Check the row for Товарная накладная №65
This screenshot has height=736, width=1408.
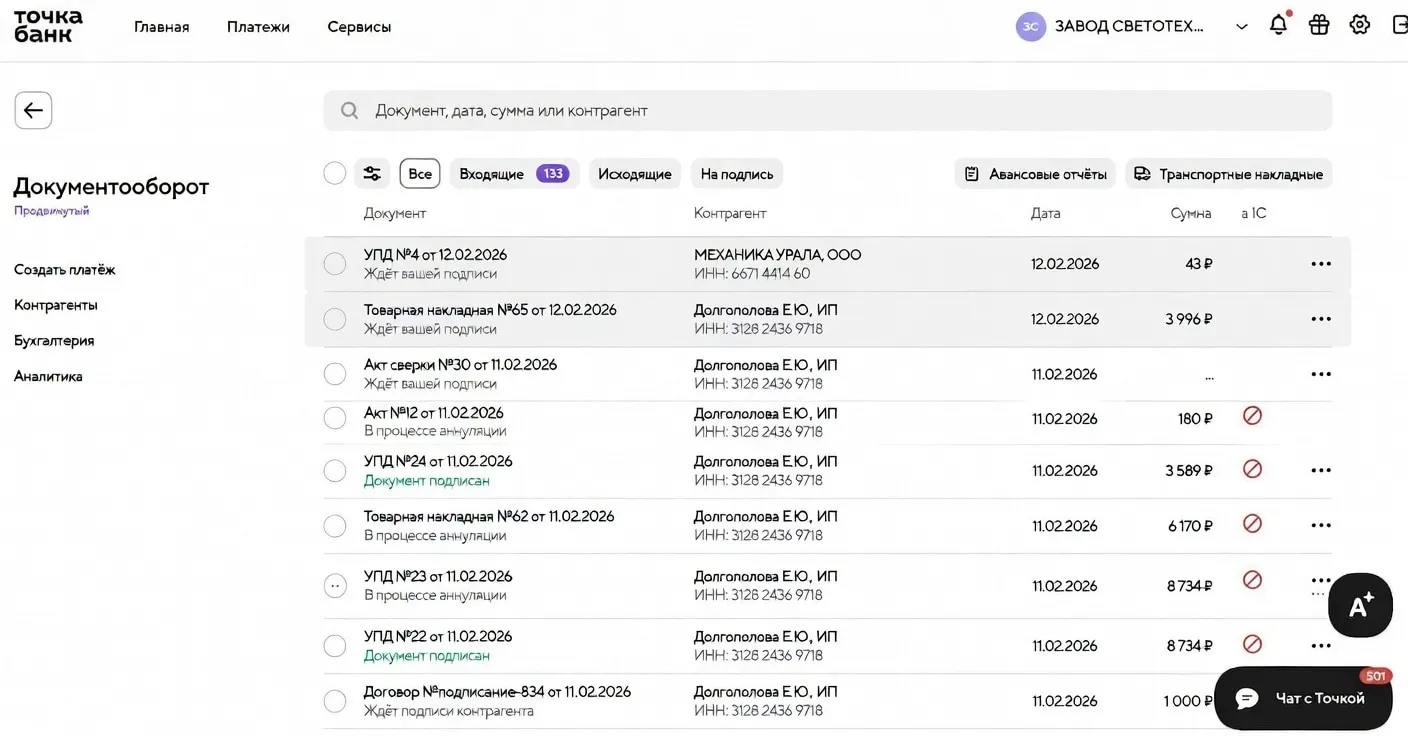click(334, 318)
